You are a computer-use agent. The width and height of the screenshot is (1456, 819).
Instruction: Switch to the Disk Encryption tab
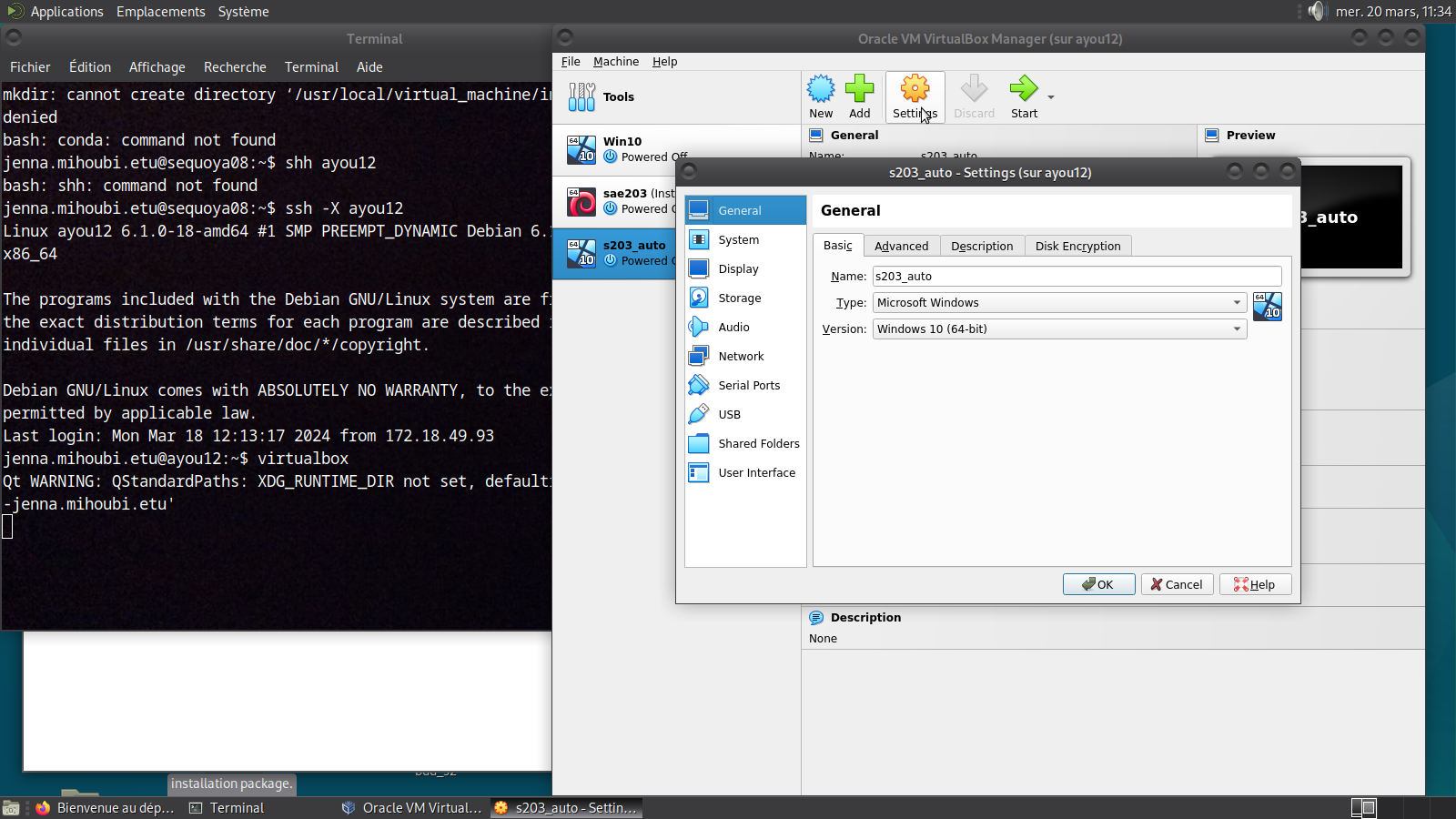1077,246
